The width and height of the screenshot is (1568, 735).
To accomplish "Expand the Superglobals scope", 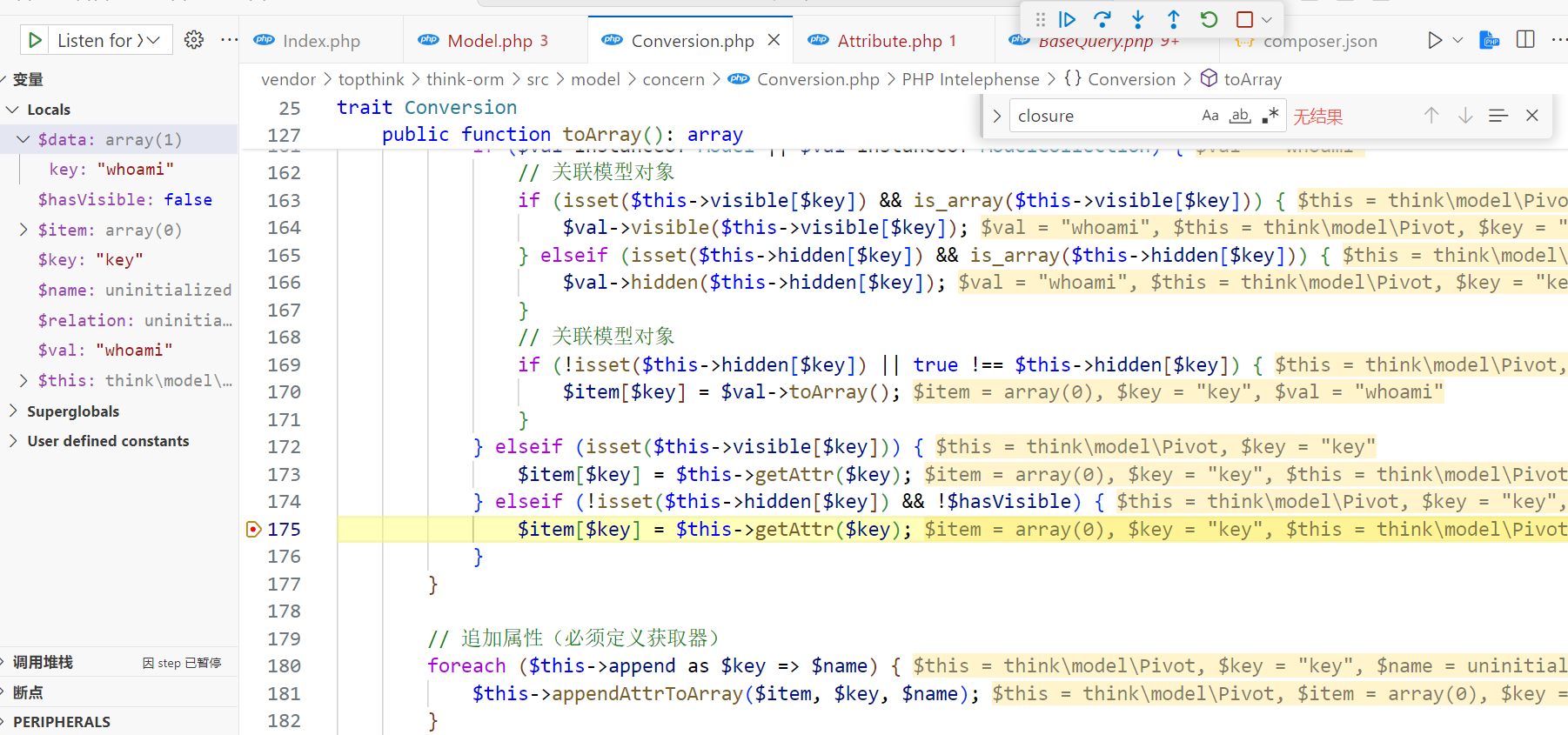I will coord(12,411).
